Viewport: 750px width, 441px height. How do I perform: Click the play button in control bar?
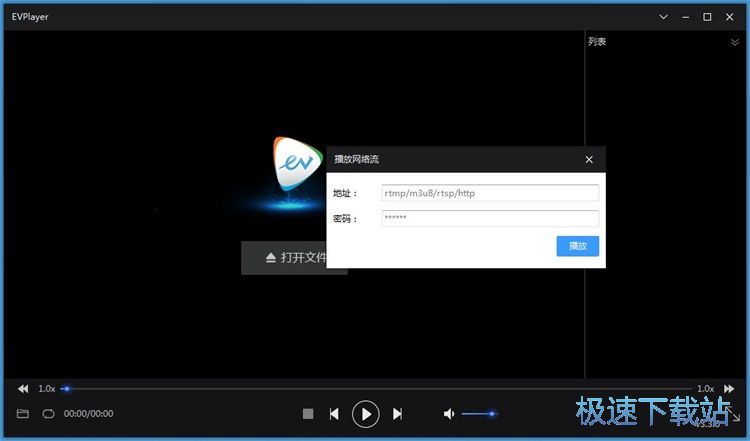point(365,414)
